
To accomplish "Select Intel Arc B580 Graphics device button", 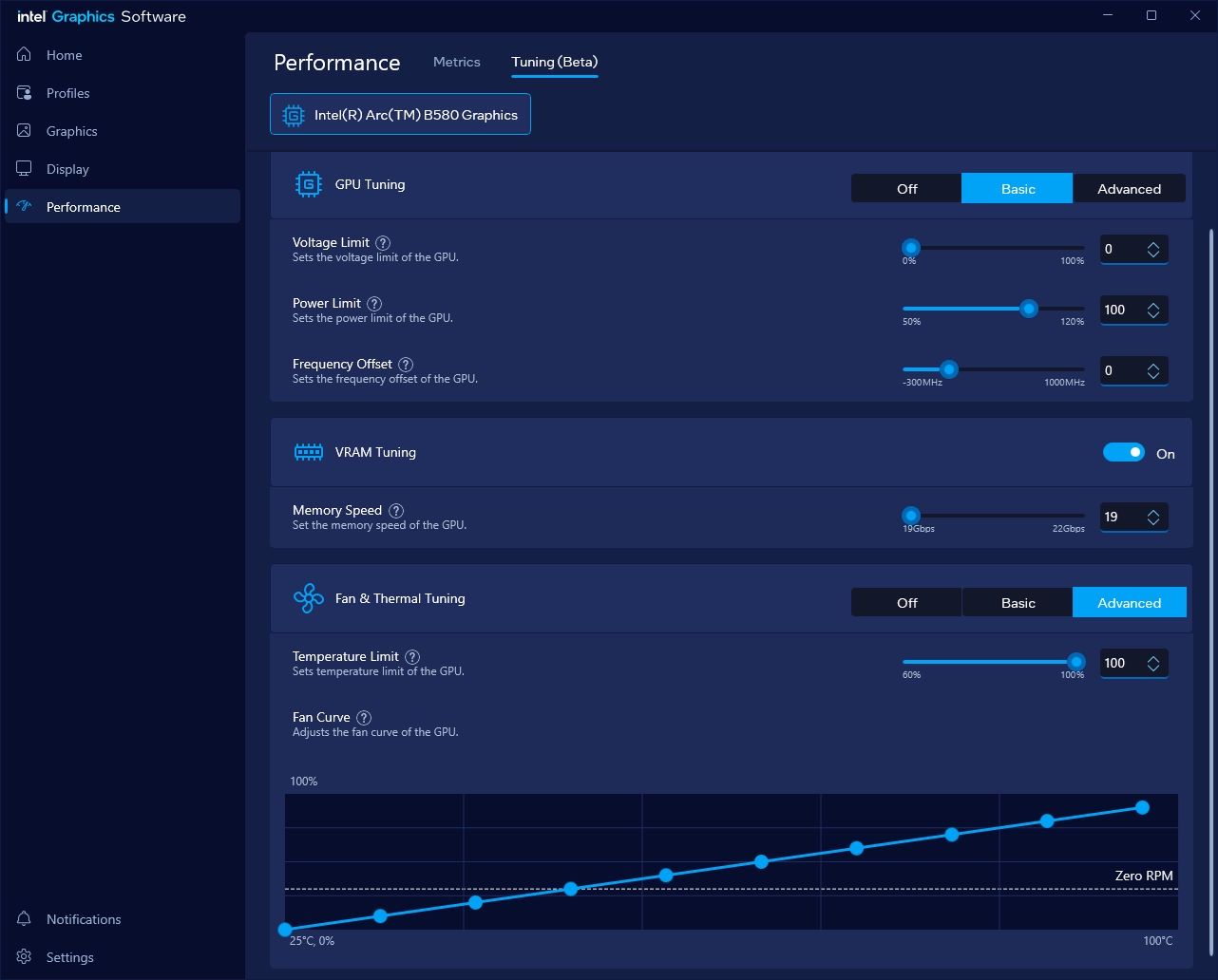I will (400, 115).
